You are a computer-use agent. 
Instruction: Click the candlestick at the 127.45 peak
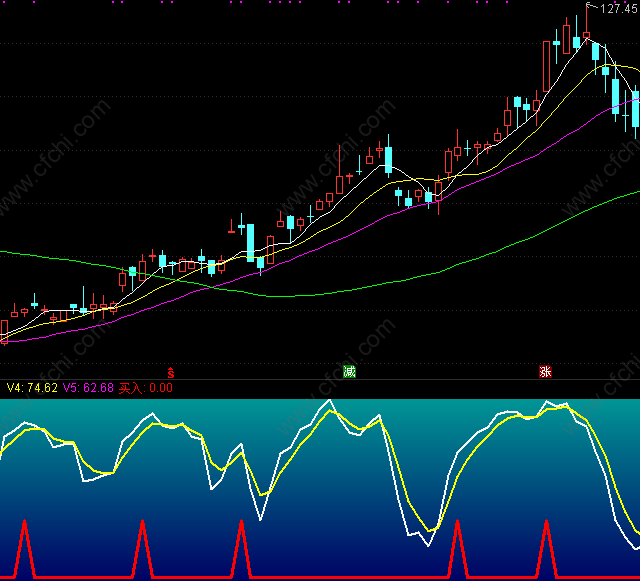coord(587,24)
